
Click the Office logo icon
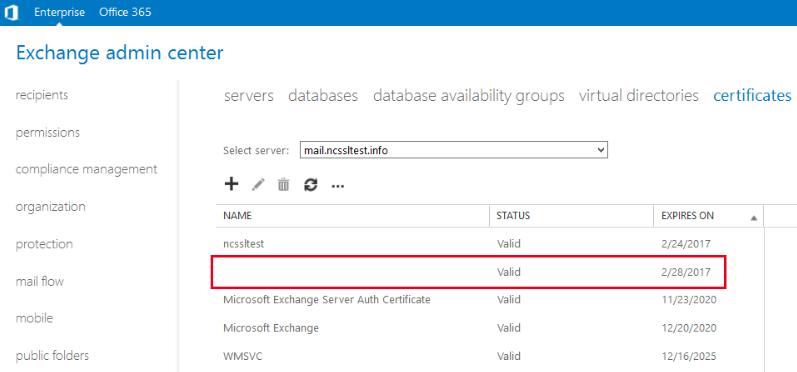tap(11, 13)
